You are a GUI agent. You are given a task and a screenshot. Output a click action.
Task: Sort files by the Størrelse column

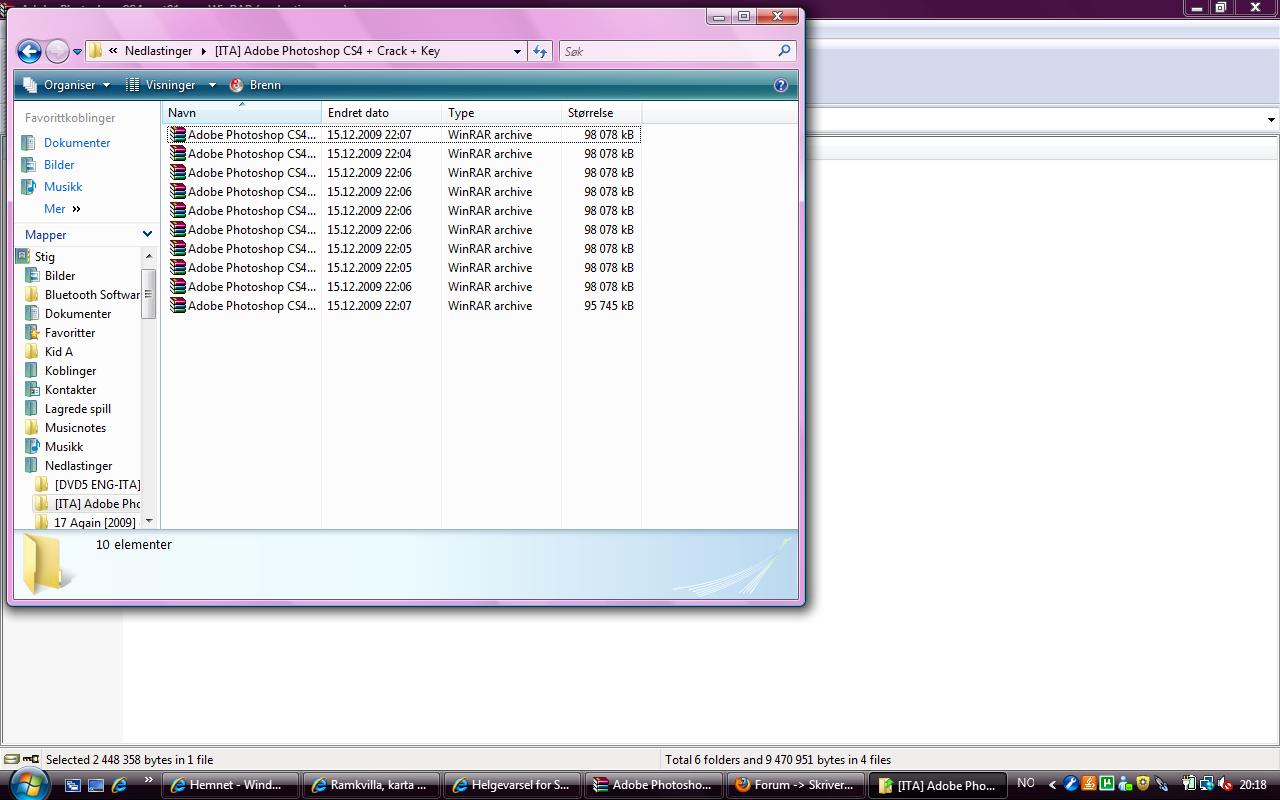[601, 113]
